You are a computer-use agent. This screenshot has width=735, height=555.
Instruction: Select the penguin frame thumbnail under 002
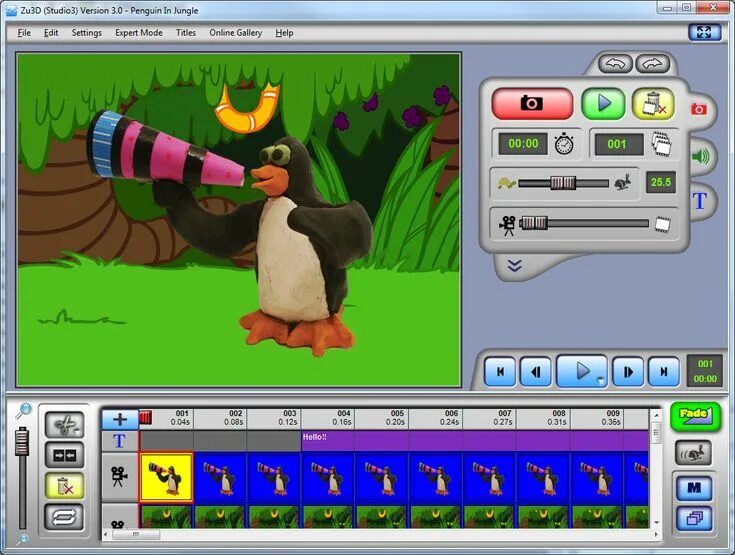tap(220, 478)
